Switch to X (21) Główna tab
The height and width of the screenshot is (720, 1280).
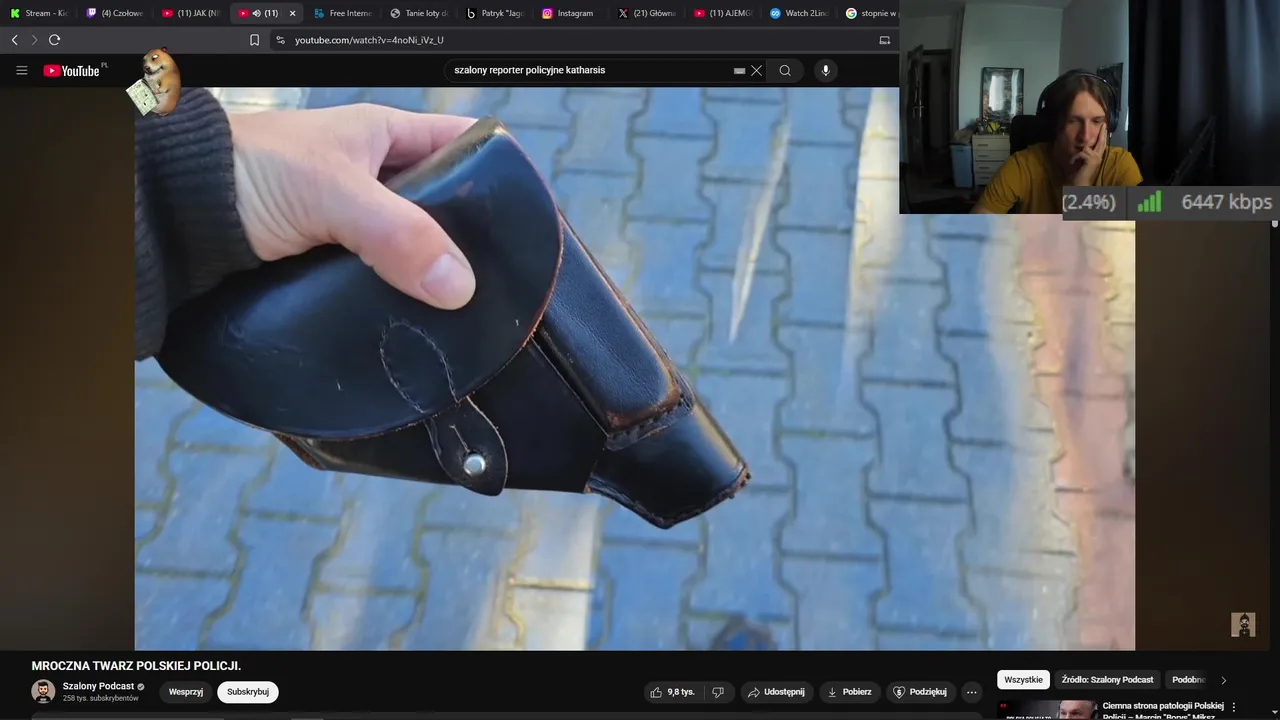pyautogui.click(x=647, y=13)
